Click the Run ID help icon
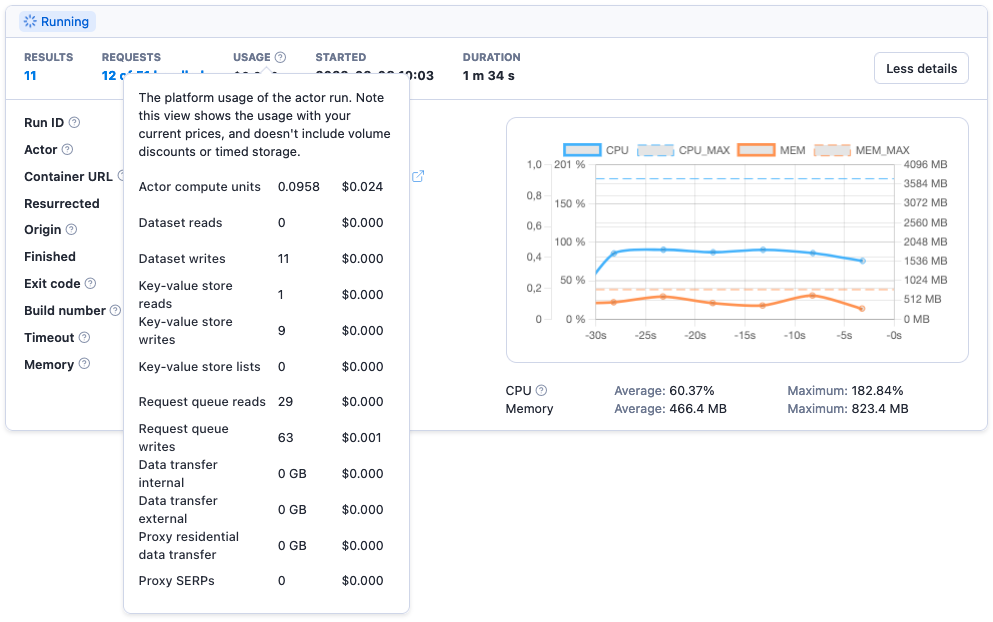This screenshot has width=993, height=622. [76, 122]
